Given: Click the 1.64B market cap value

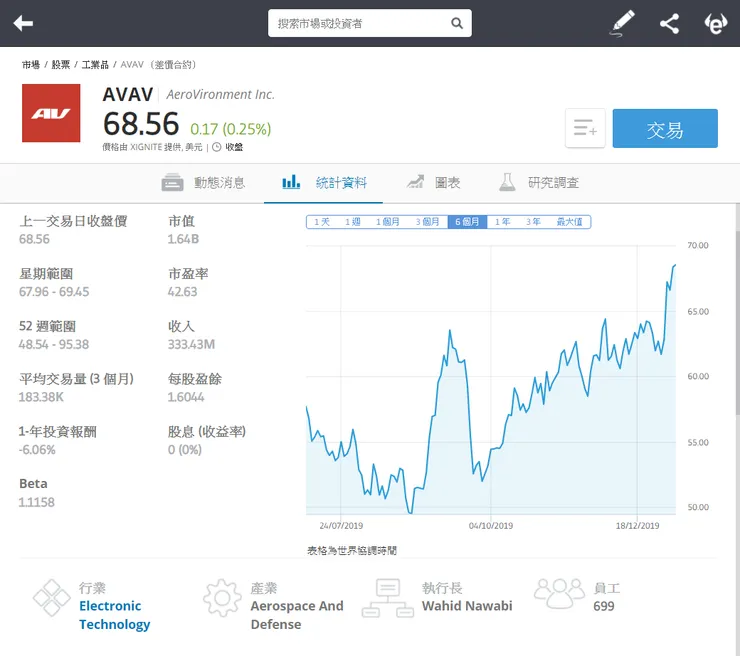Looking at the screenshot, I should [x=183, y=239].
